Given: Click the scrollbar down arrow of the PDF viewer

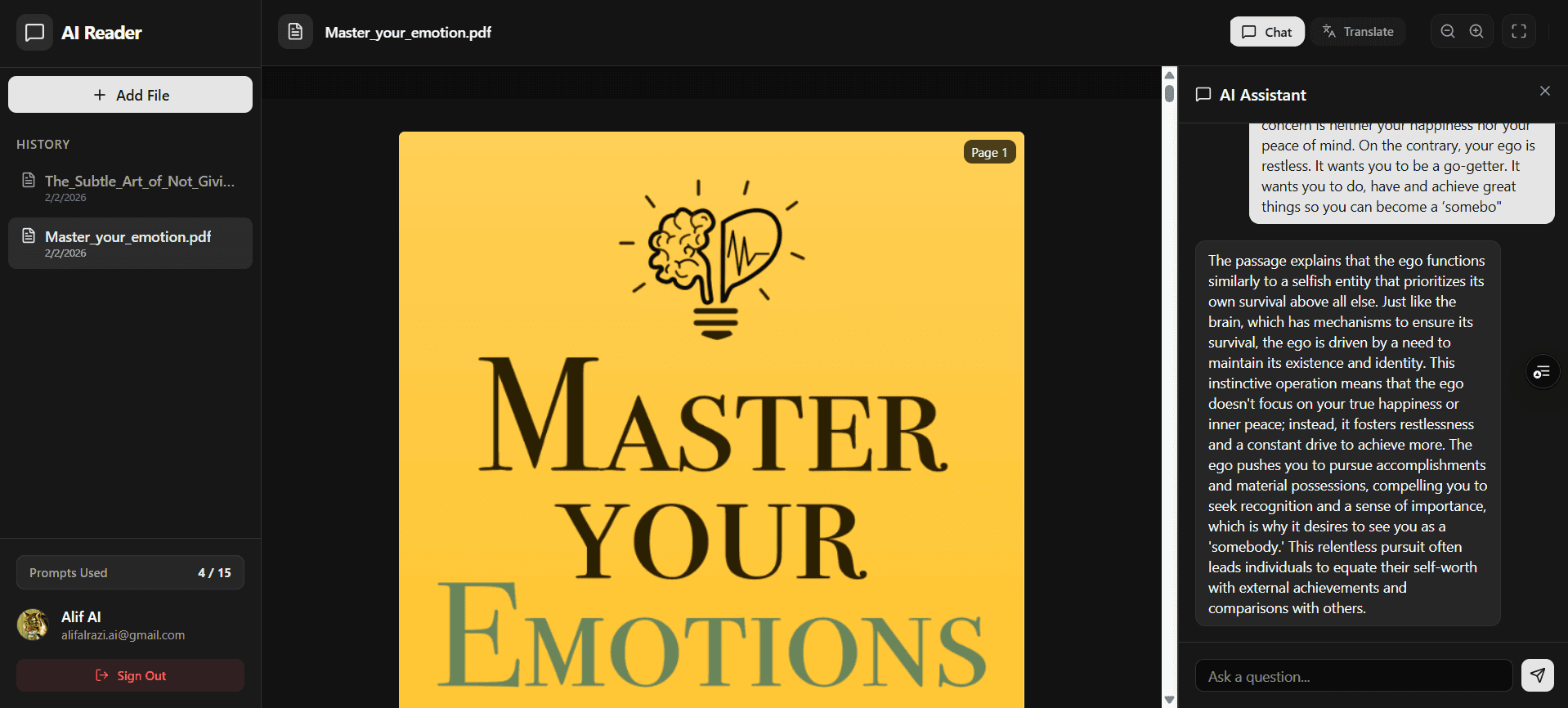Looking at the screenshot, I should click(x=1169, y=700).
